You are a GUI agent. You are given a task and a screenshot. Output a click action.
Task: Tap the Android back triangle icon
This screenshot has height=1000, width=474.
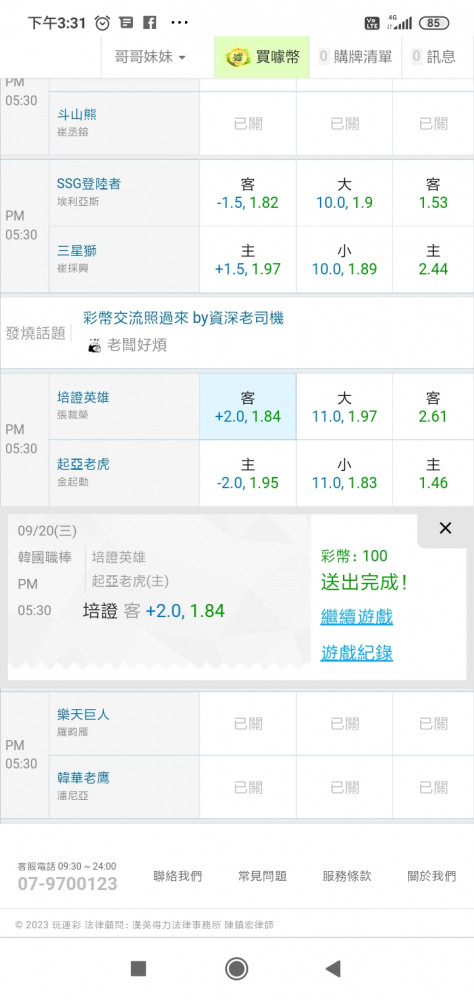[333, 969]
